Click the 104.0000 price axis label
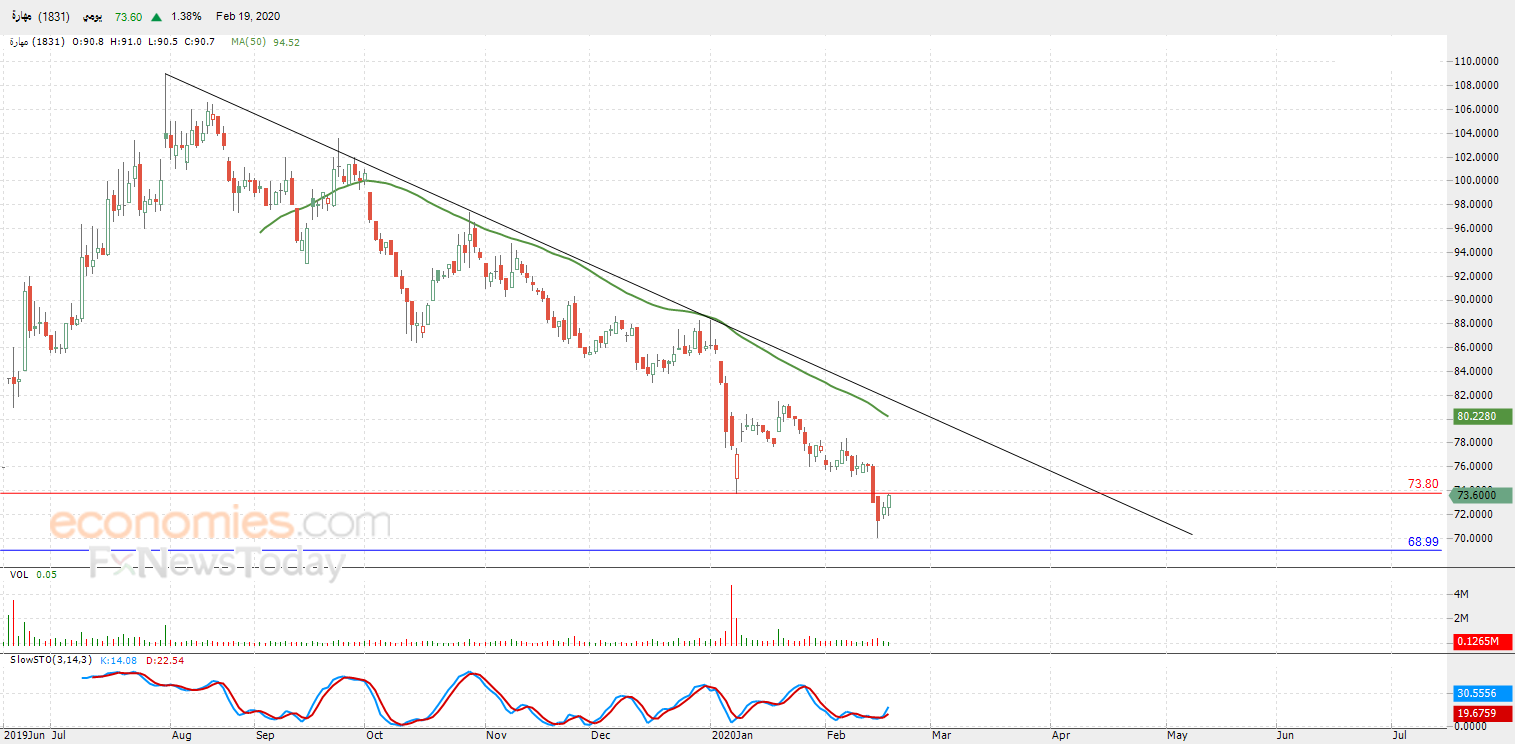The image size is (1515, 744). pyautogui.click(x=1477, y=133)
